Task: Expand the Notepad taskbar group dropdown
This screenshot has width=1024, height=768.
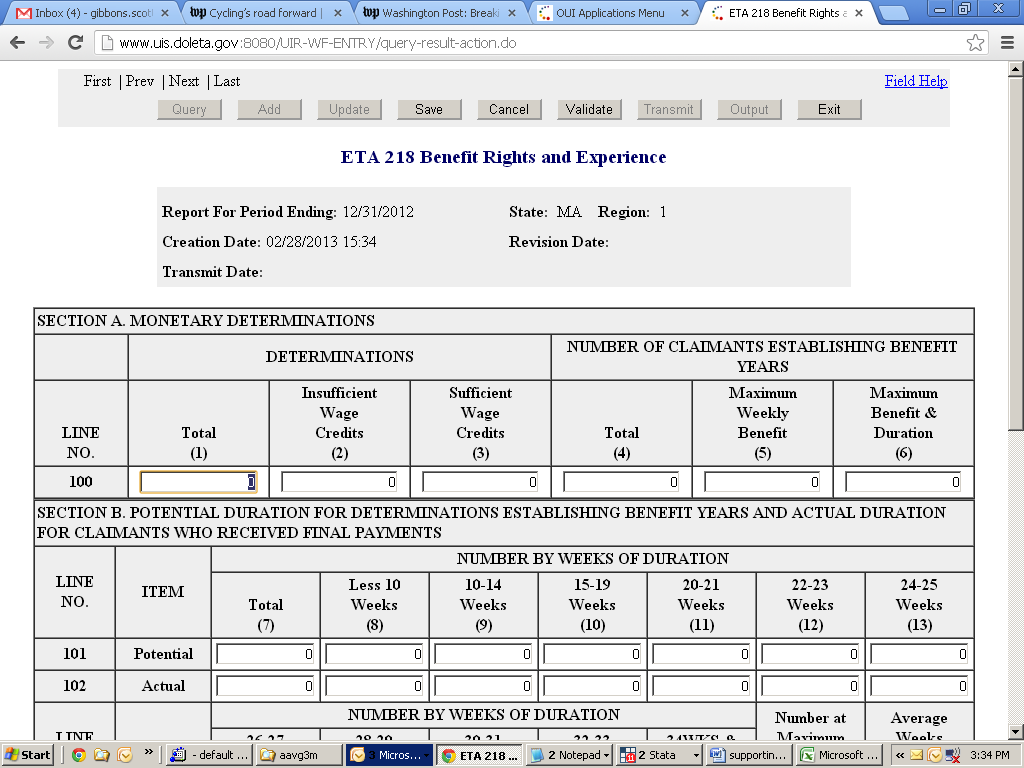Action: (x=607, y=756)
